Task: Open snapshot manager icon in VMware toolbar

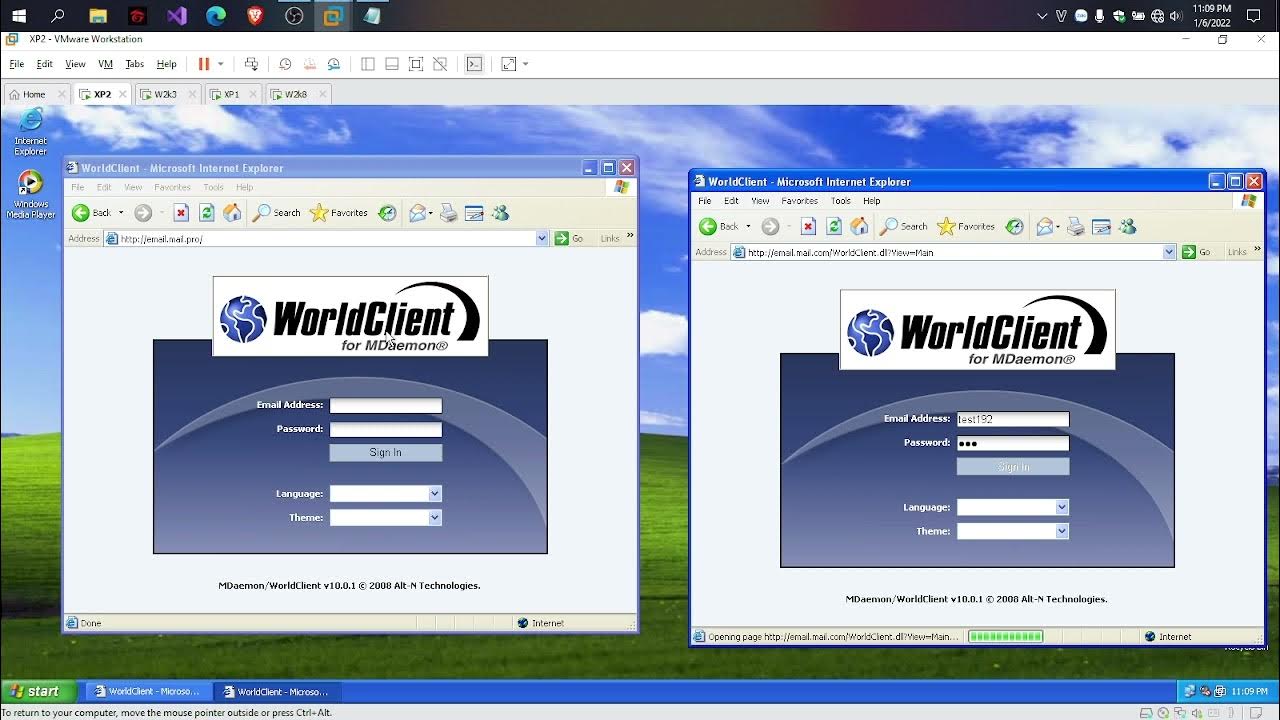Action: (334, 64)
